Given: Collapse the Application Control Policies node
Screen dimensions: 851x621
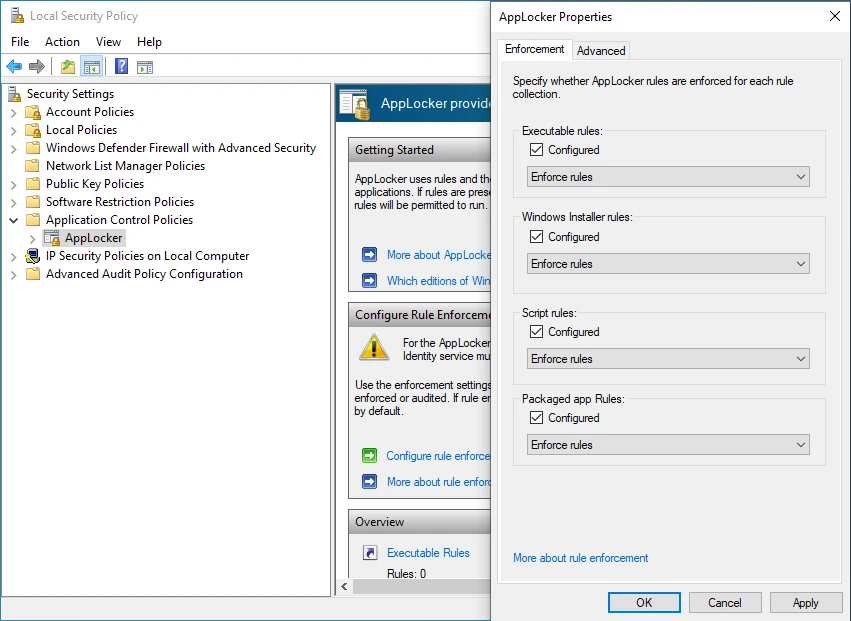Looking at the screenshot, I should [14, 220].
